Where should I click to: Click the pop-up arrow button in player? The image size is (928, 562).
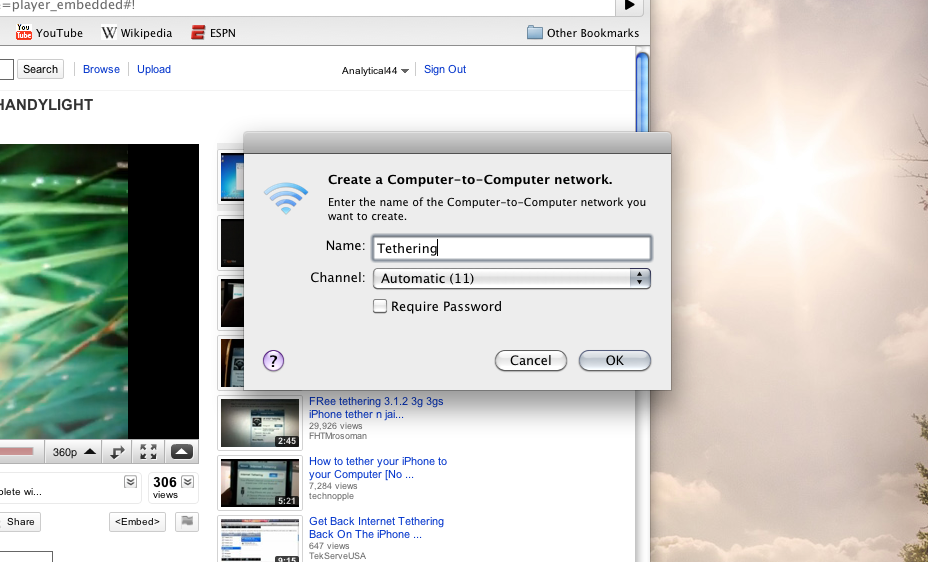pos(182,452)
